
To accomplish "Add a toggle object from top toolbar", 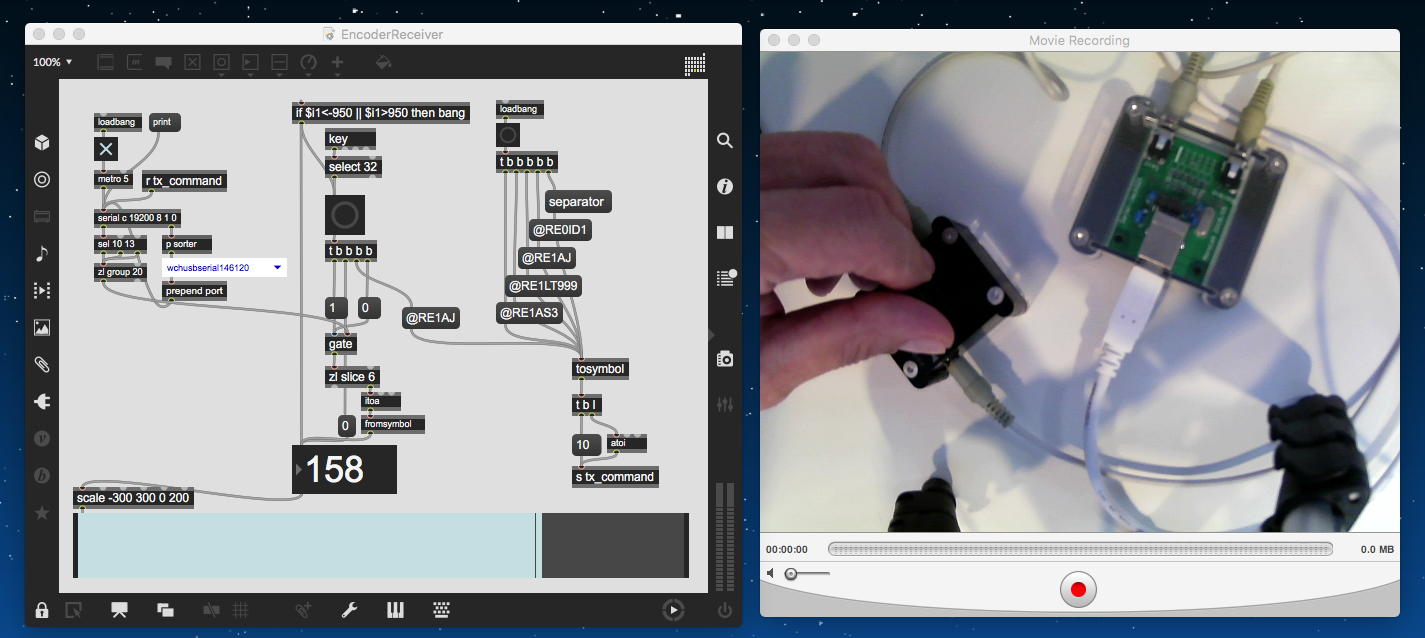I will coord(193,62).
